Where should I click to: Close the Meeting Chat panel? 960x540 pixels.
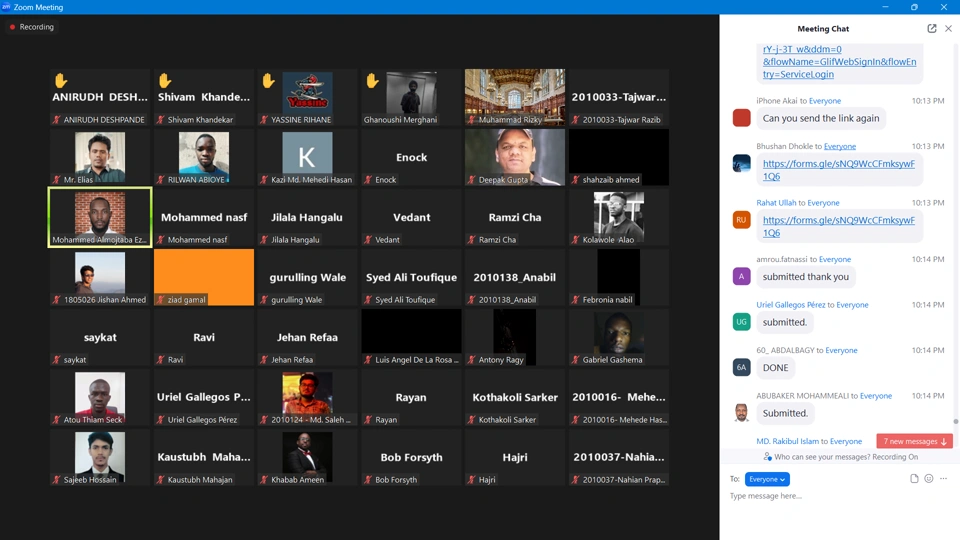pyautogui.click(x=948, y=28)
